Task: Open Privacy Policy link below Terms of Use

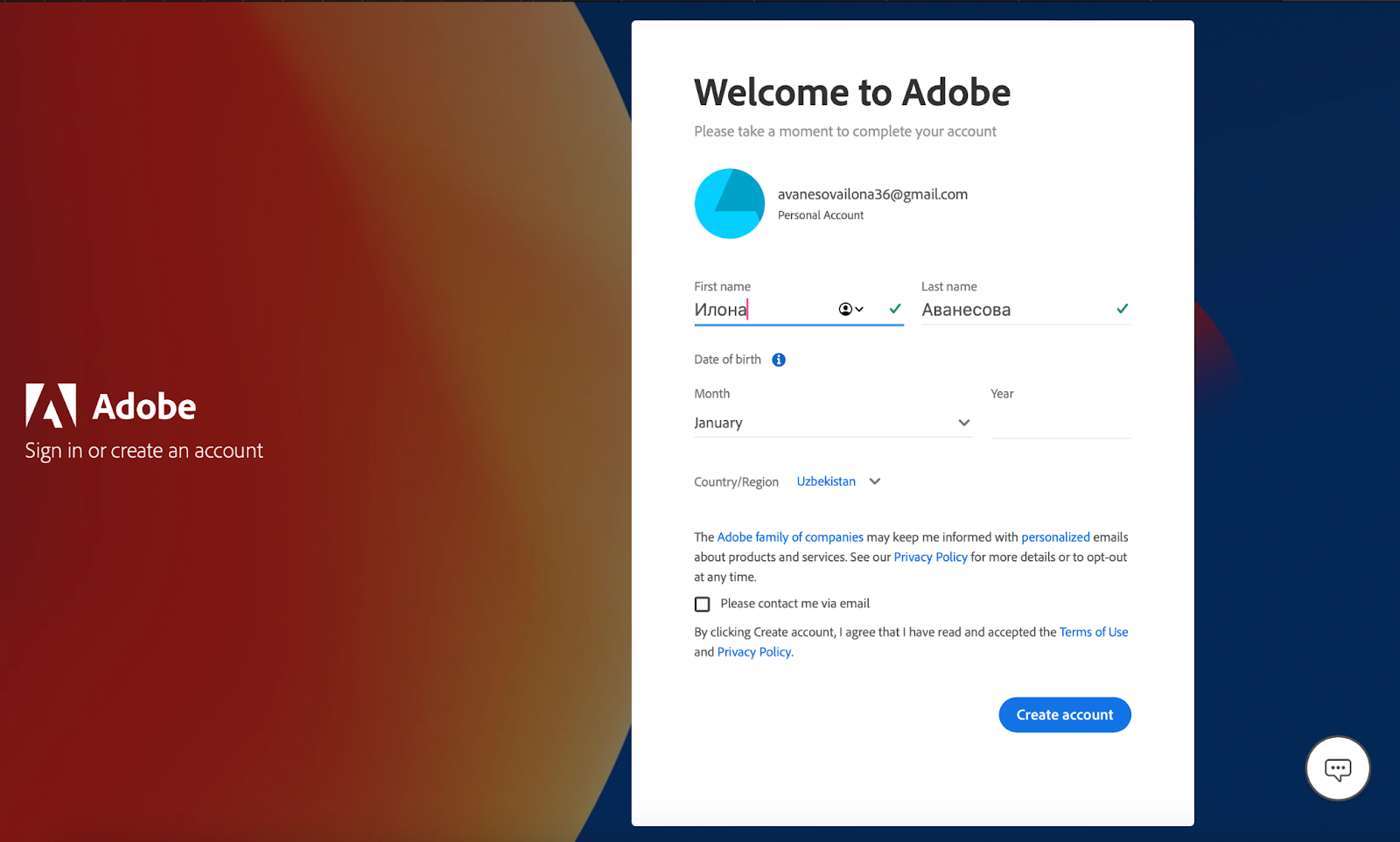Action: click(x=754, y=652)
